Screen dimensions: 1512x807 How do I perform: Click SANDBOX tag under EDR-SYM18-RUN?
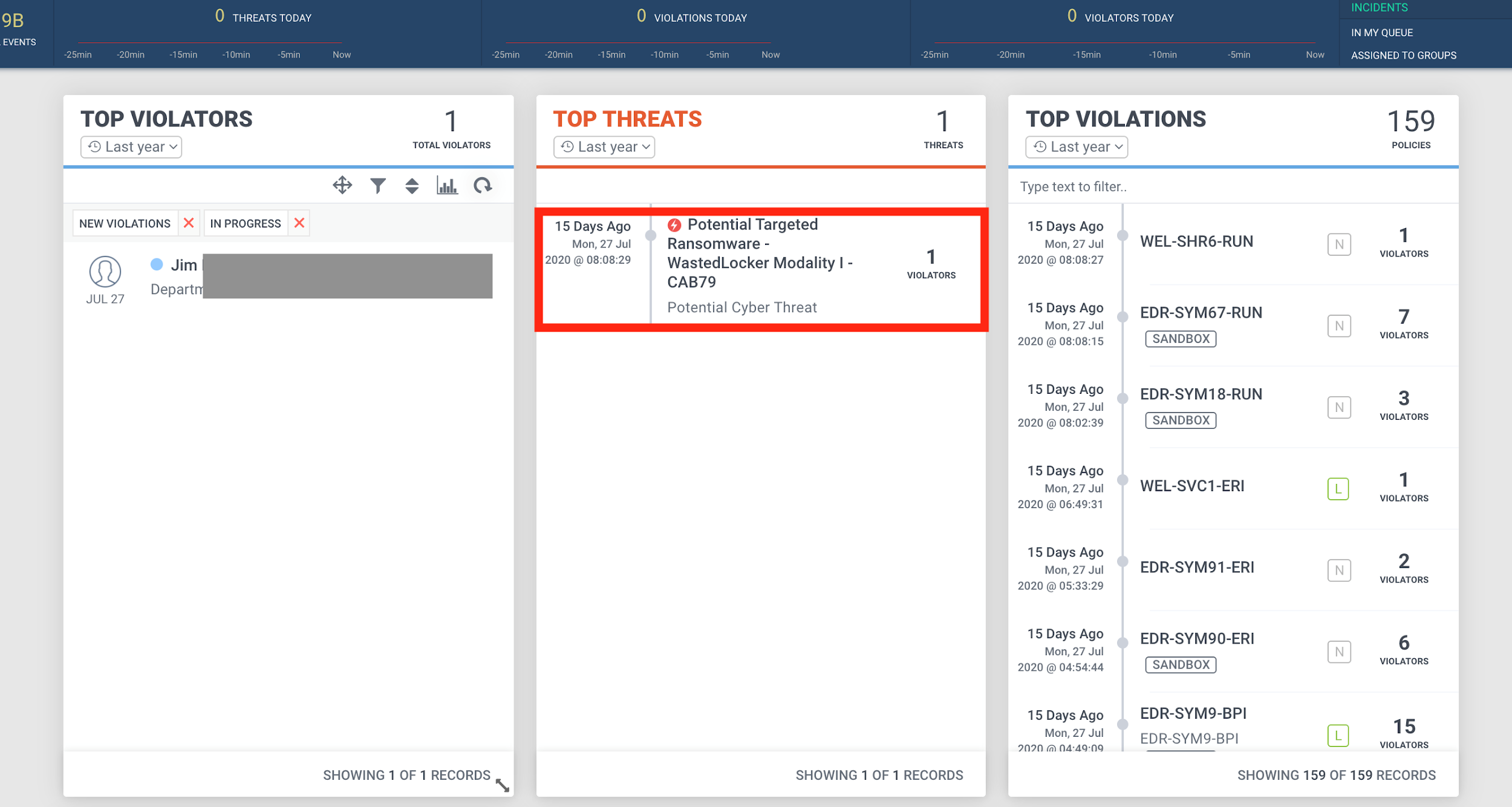point(1181,420)
